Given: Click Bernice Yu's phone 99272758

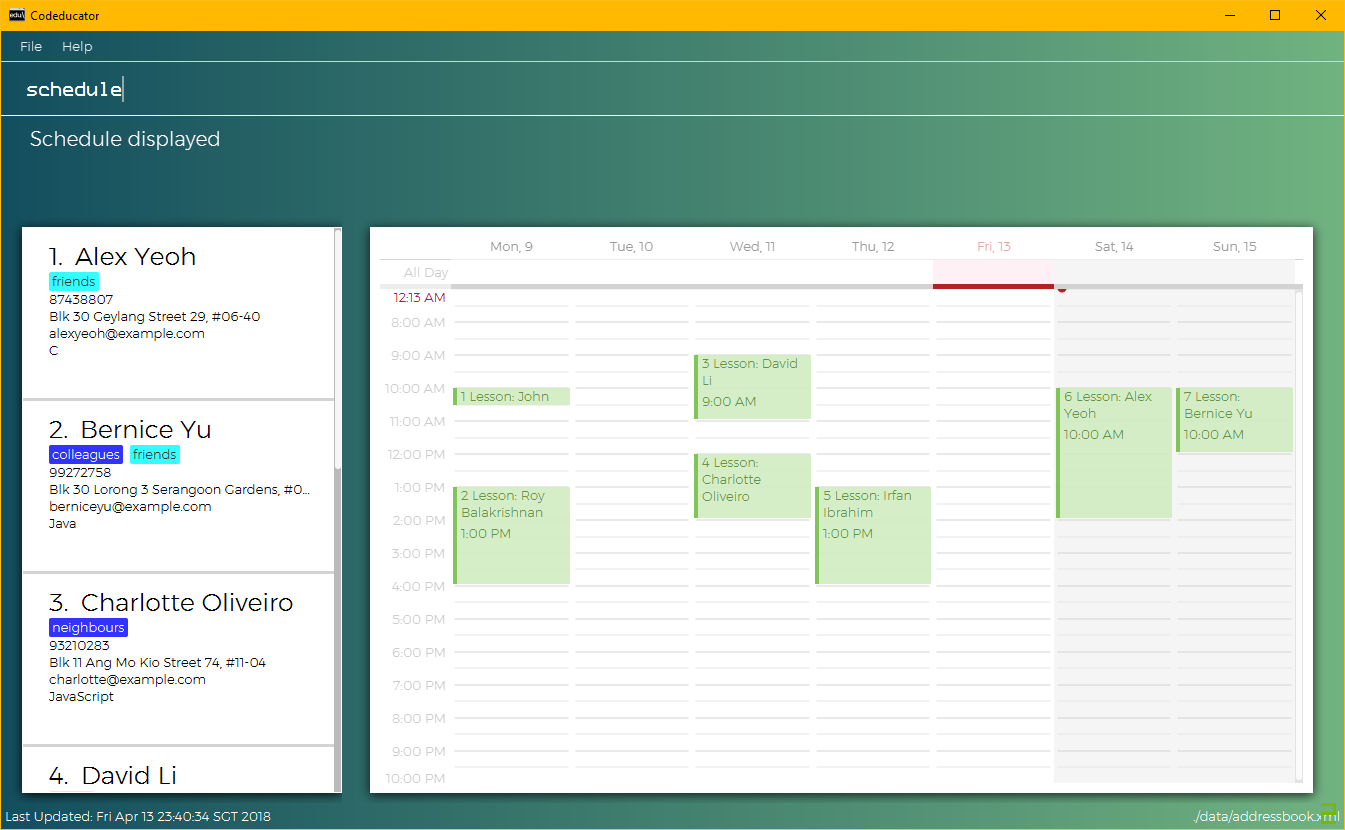Looking at the screenshot, I should click(80, 473).
